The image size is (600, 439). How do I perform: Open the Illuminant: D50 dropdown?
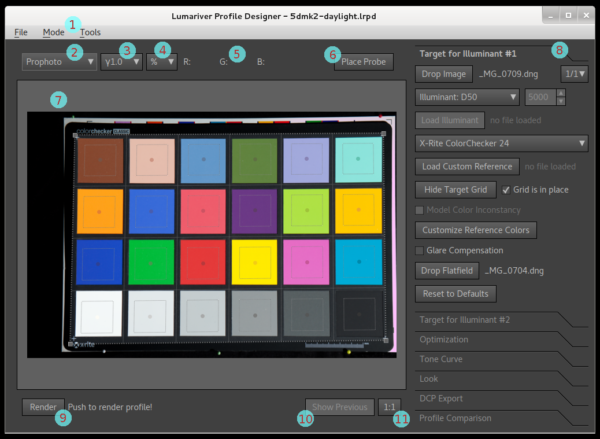pyautogui.click(x=467, y=97)
